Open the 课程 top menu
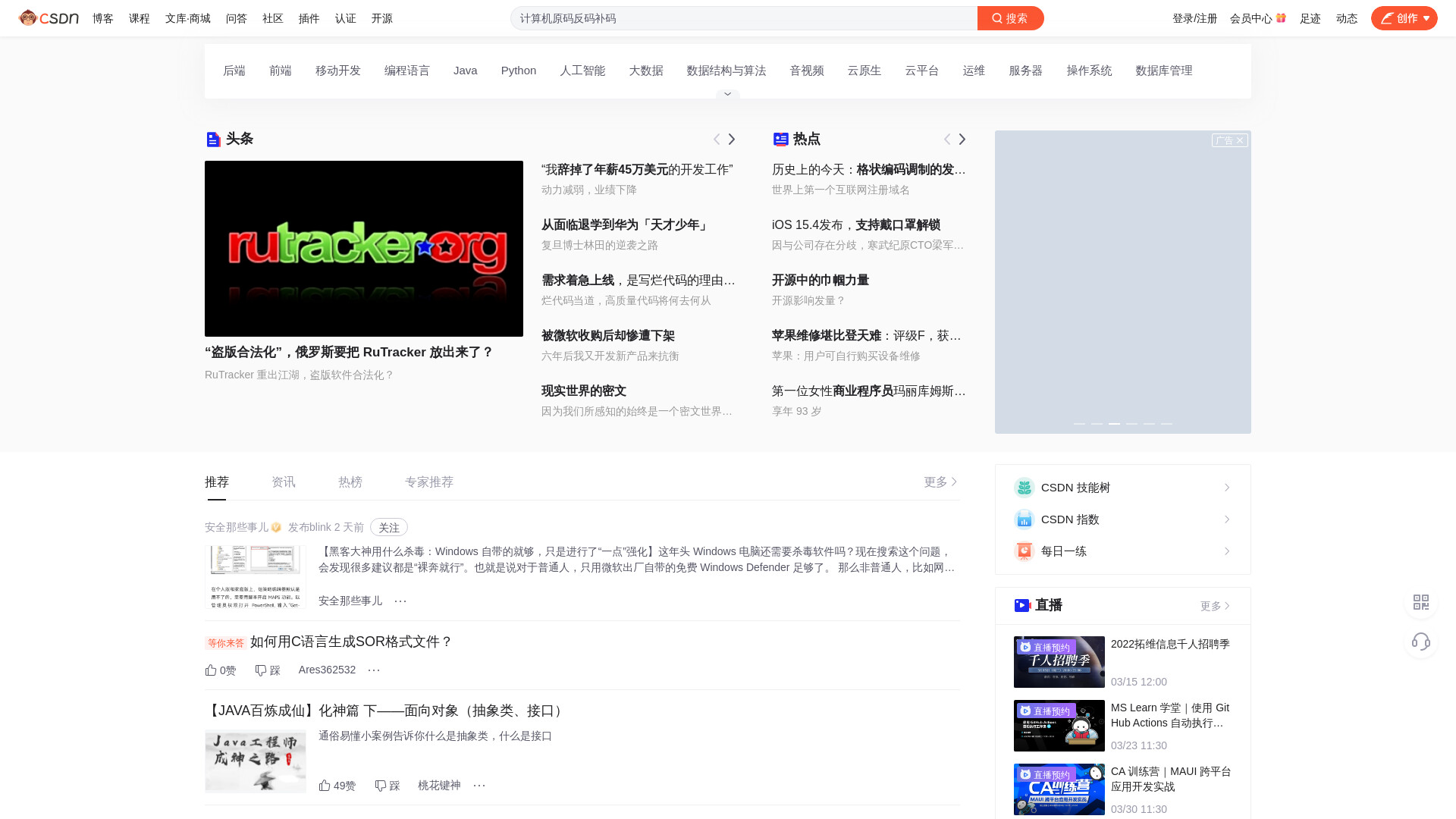 pos(140,18)
